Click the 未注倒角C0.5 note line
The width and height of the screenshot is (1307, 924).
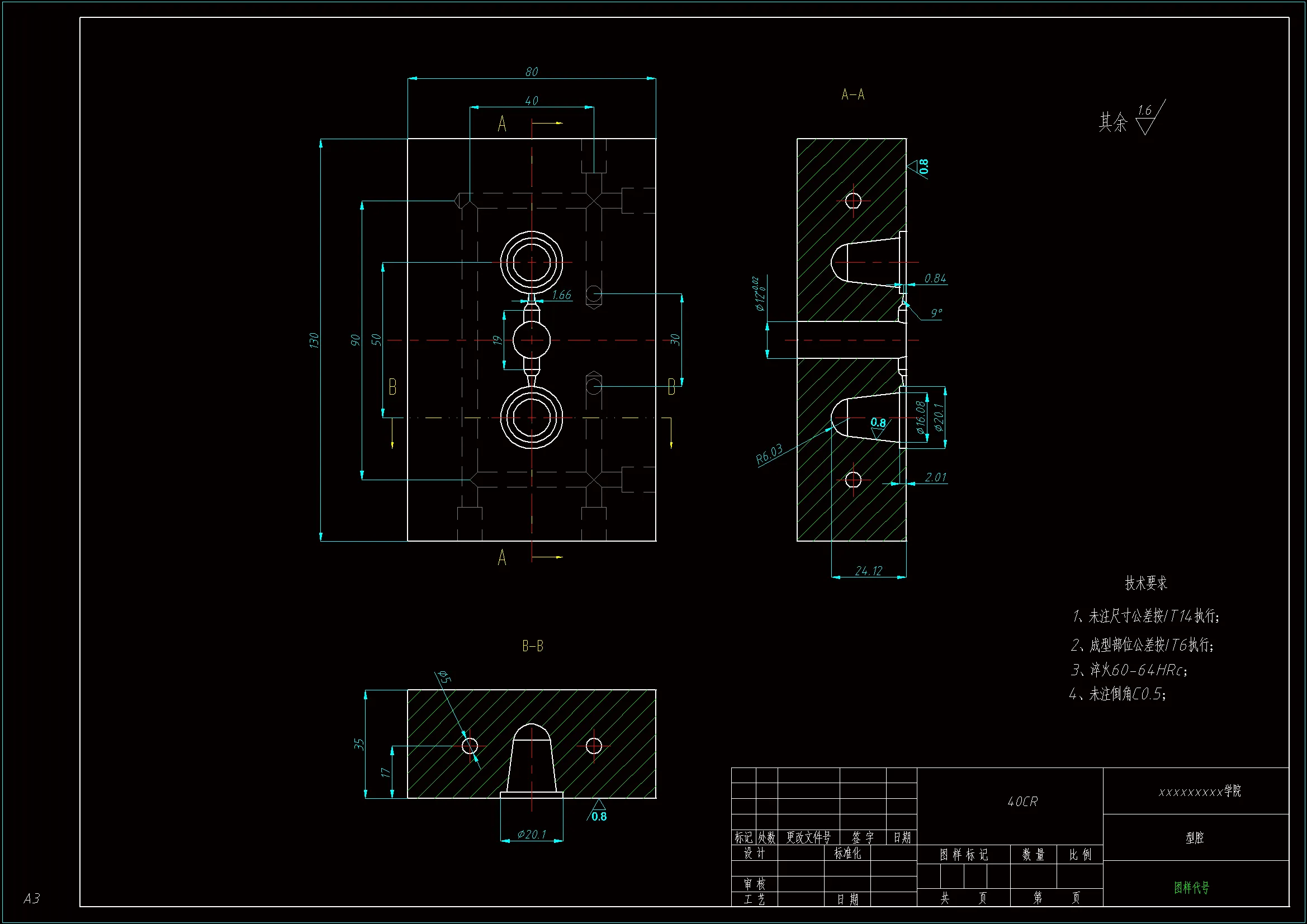coord(1117,694)
